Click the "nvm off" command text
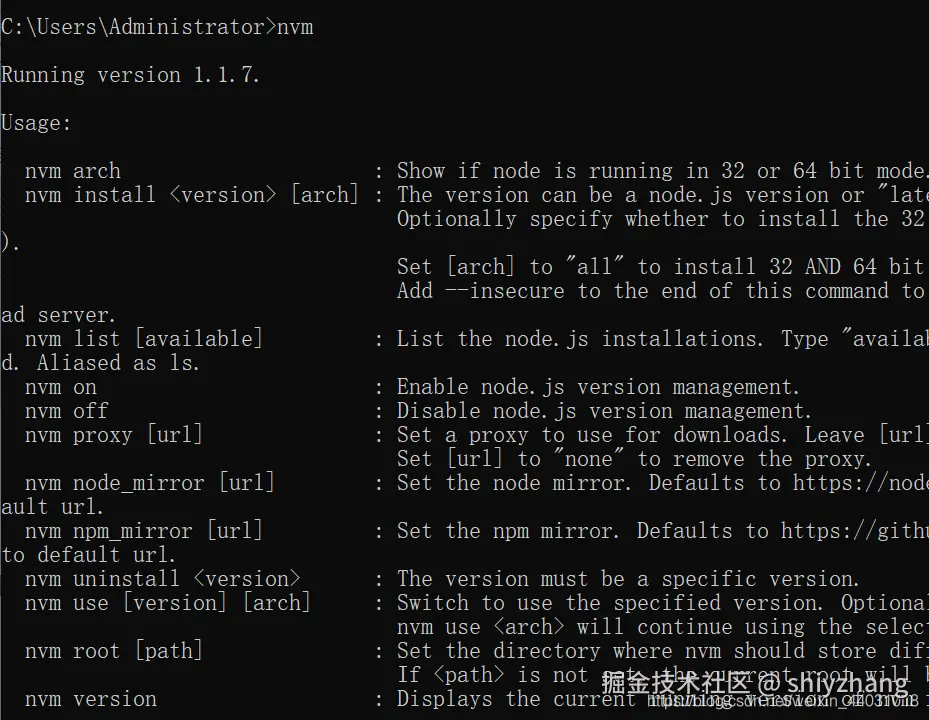The image size is (929, 720). point(66,411)
